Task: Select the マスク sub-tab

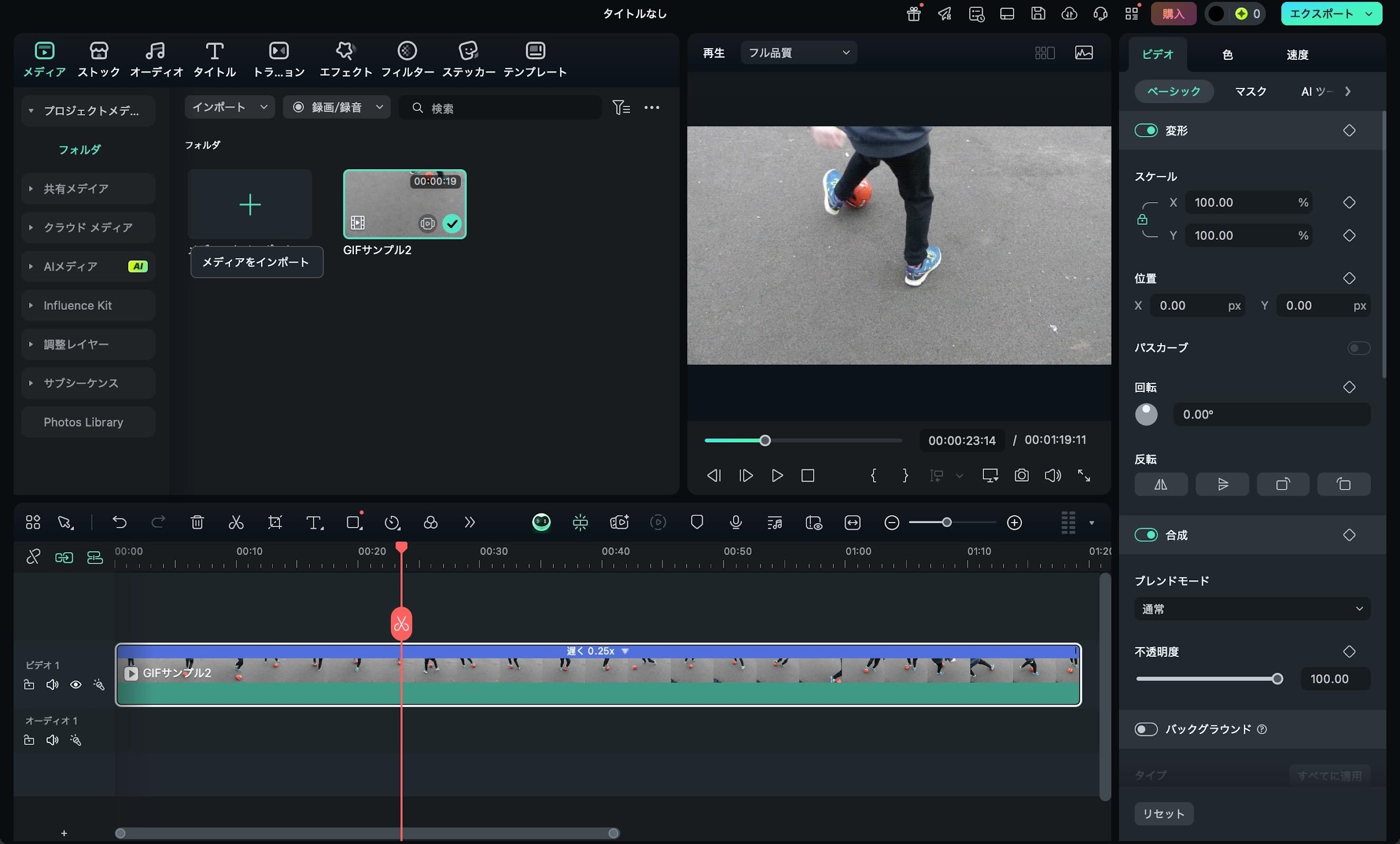Action: [x=1250, y=91]
